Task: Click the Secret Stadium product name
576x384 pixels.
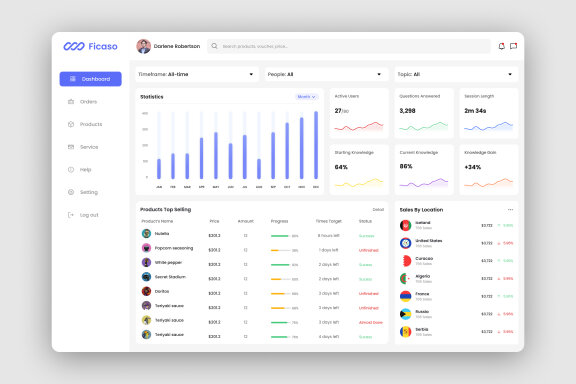Action: coord(170,277)
